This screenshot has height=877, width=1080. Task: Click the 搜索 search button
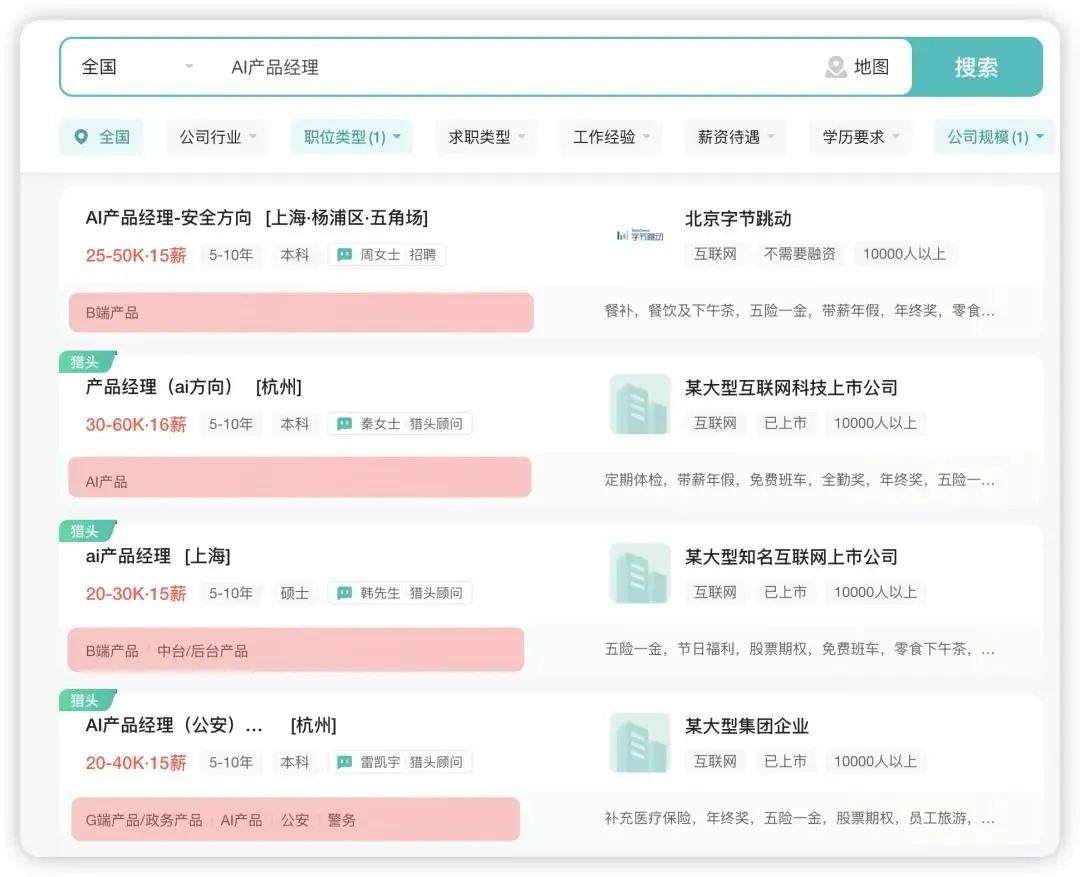pyautogui.click(x=977, y=66)
